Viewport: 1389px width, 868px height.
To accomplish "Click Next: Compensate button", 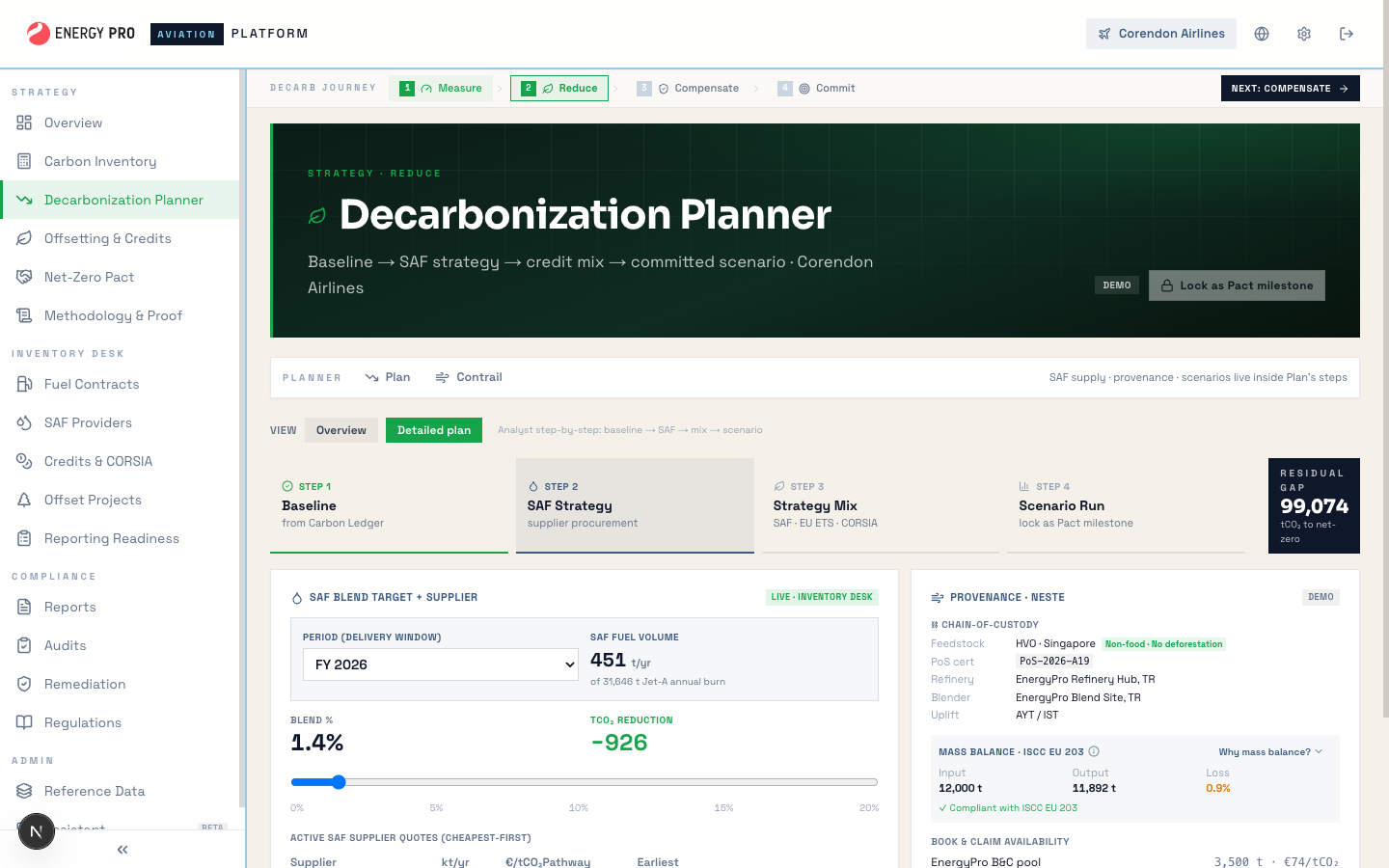I will click(1291, 88).
